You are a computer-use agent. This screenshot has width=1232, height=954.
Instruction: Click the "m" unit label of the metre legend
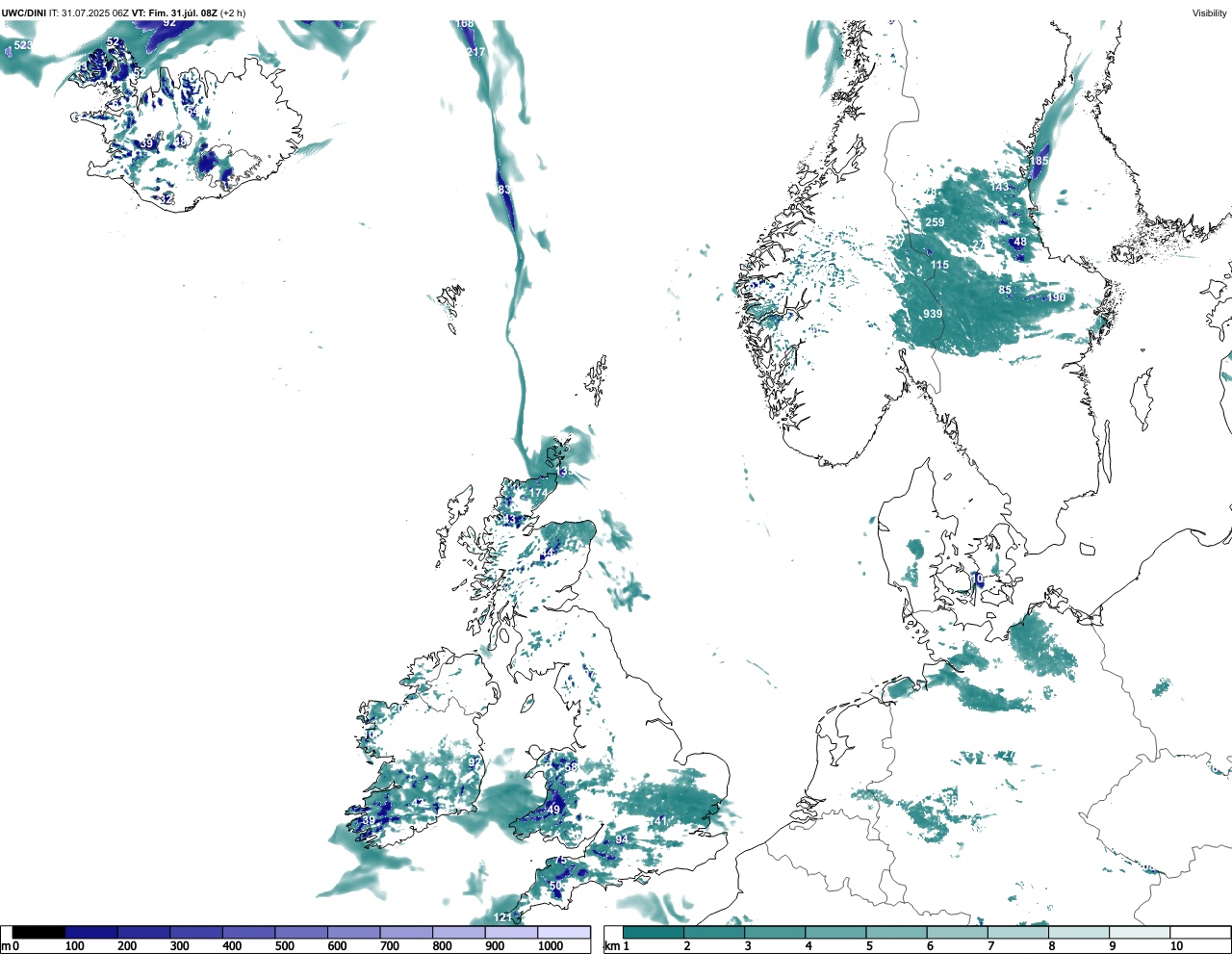coord(6,946)
